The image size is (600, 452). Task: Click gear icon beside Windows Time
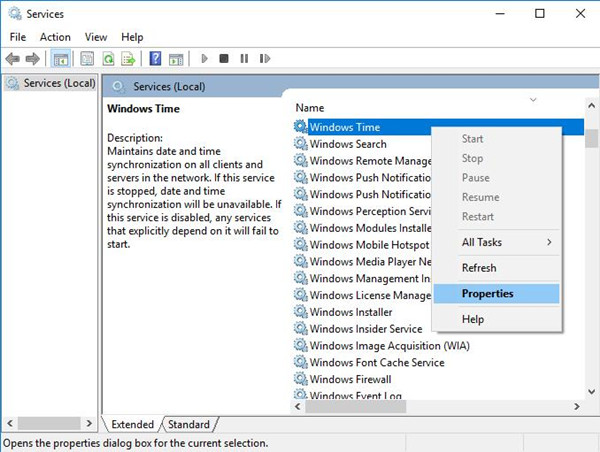(301, 127)
